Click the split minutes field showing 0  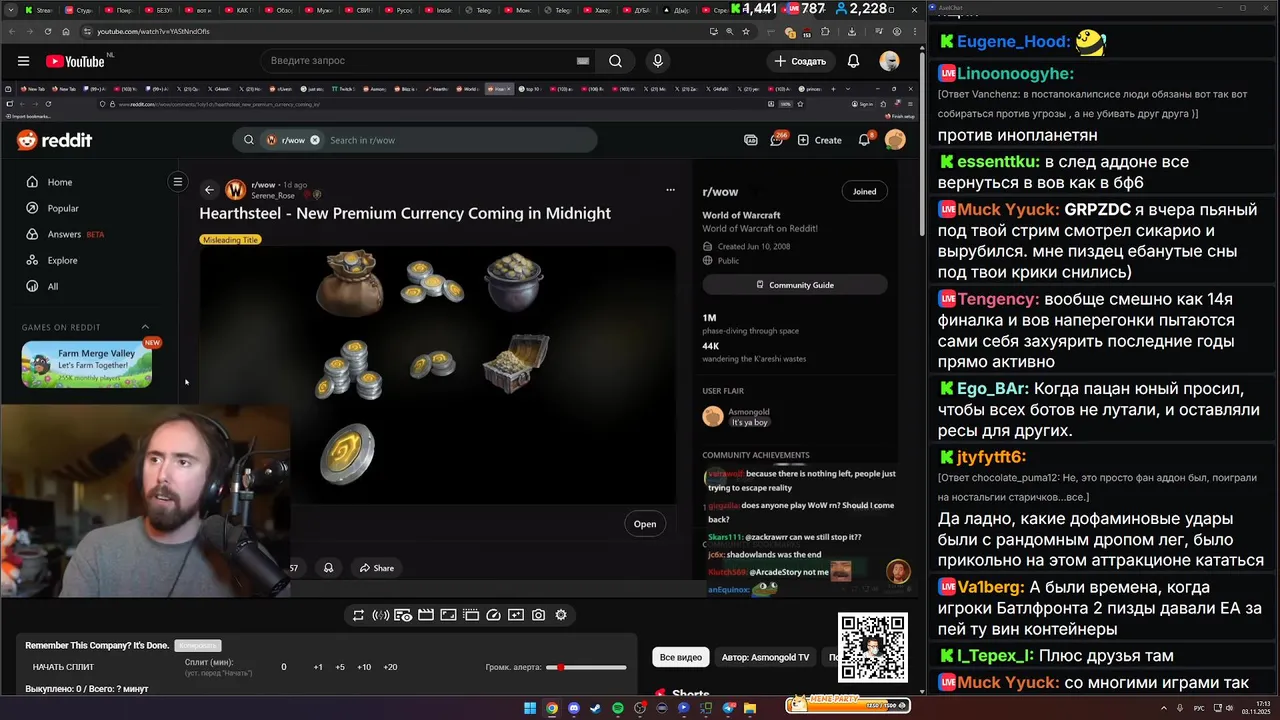click(283, 667)
